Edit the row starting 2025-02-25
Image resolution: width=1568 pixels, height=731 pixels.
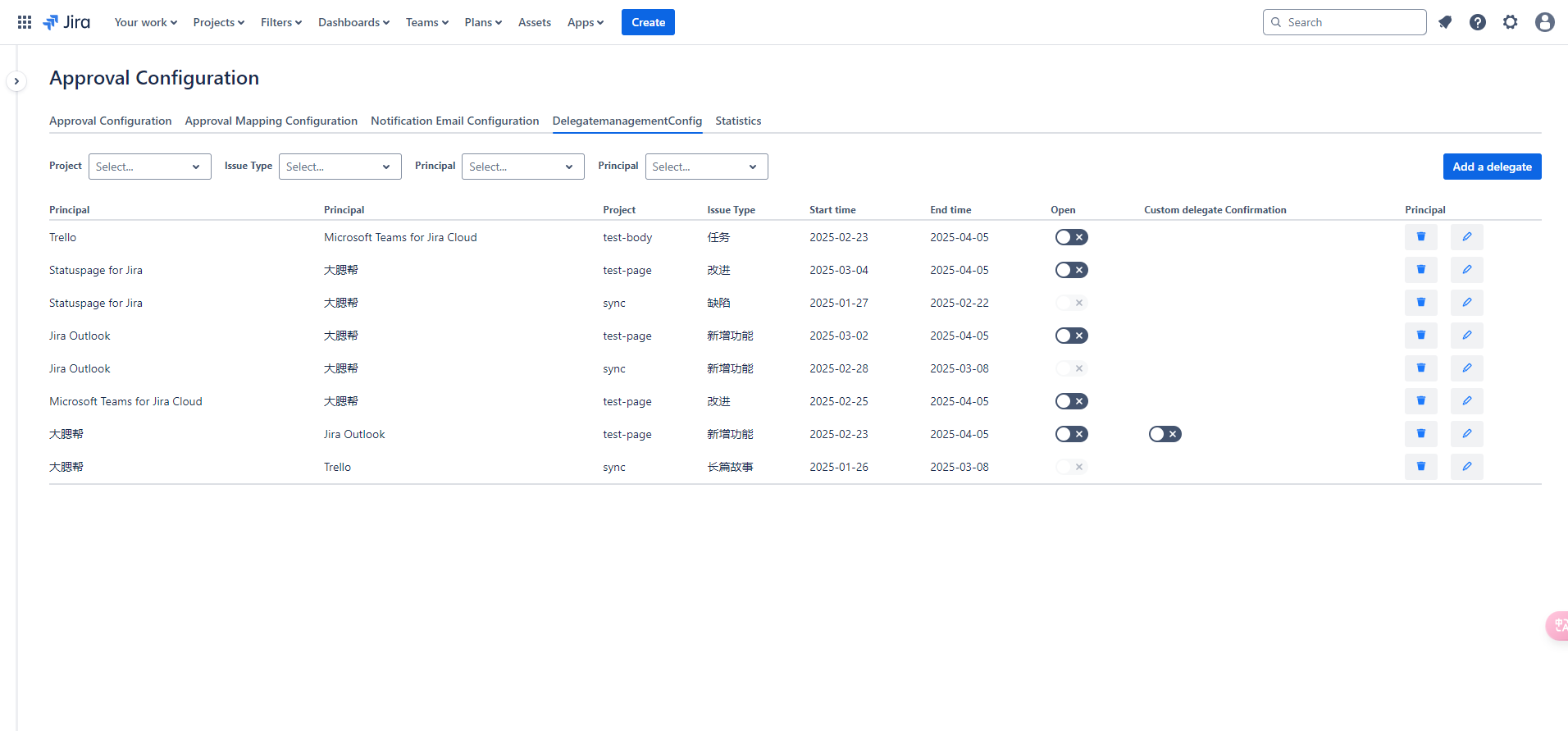[1467, 401]
